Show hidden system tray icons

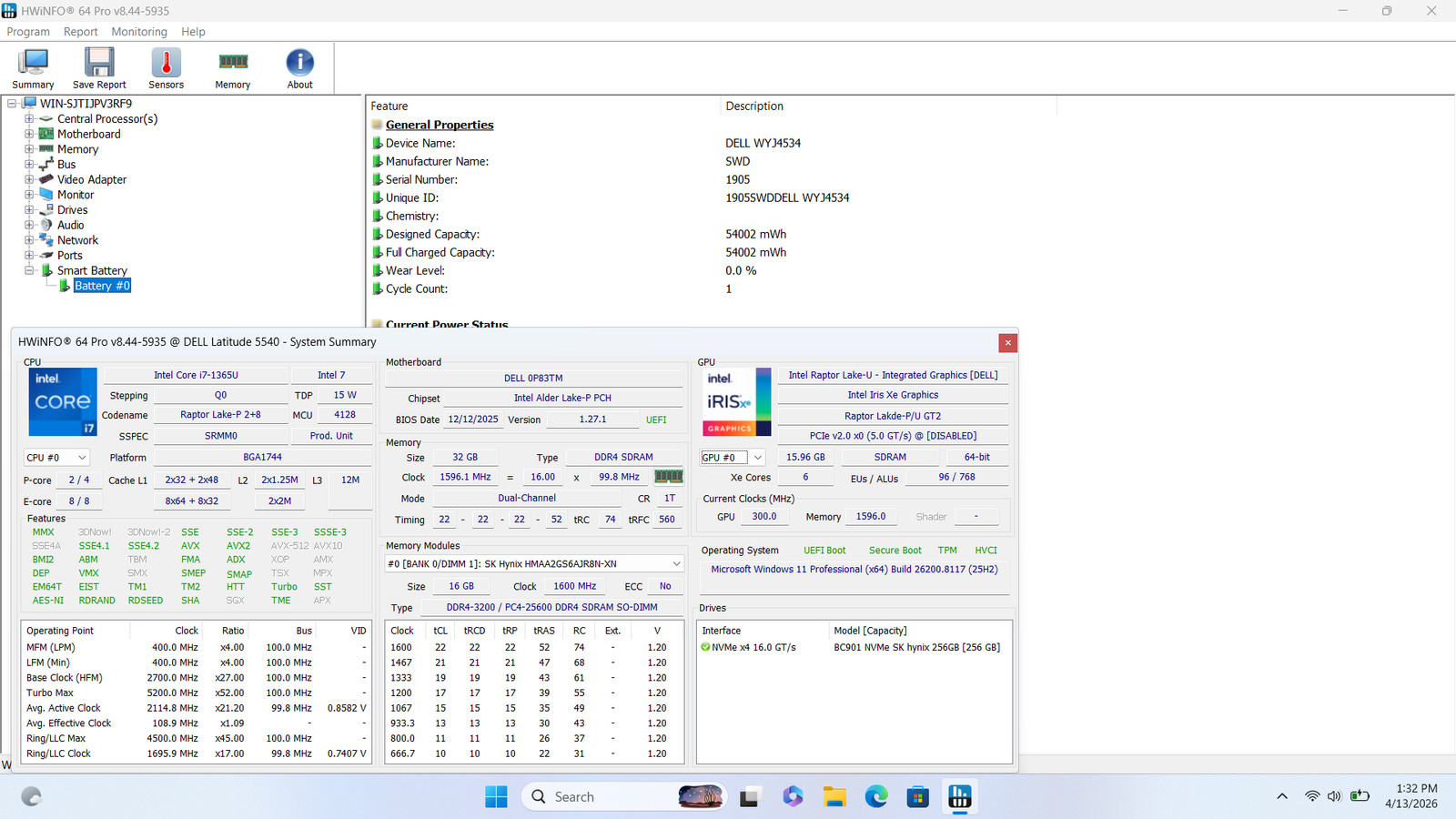tap(1282, 797)
